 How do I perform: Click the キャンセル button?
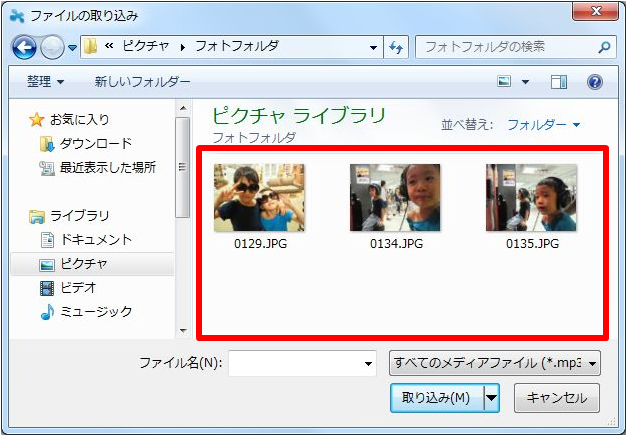coord(557,397)
